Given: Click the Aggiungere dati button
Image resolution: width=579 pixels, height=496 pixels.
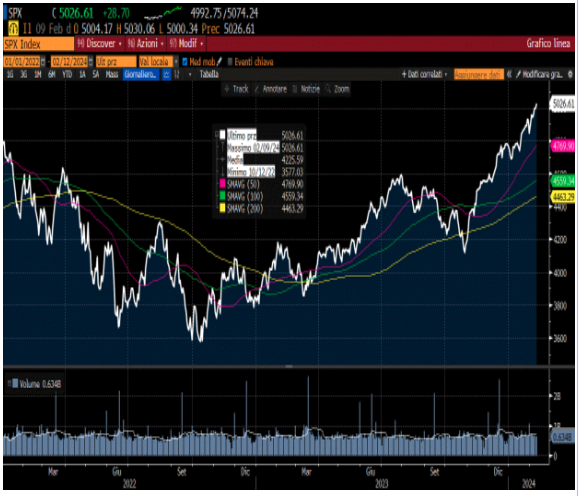Looking at the screenshot, I should tap(479, 74).
